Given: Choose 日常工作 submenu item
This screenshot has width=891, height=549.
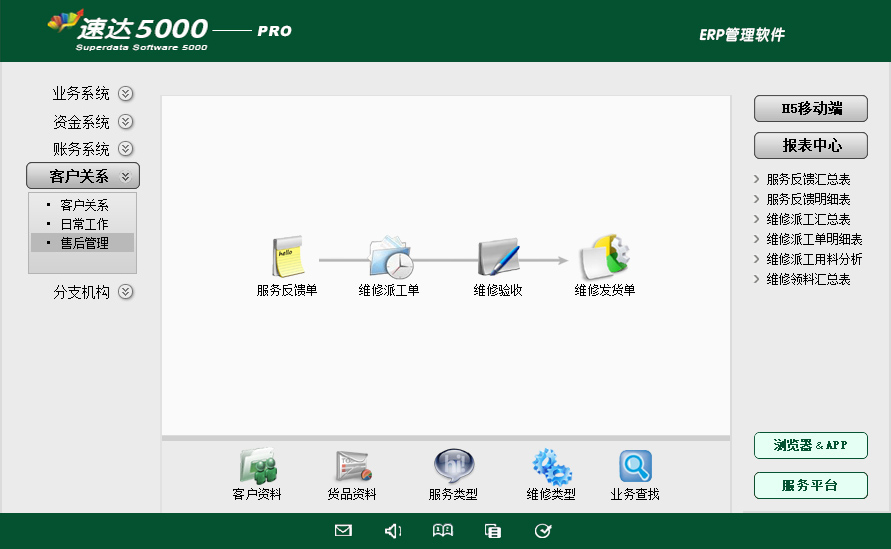Looking at the screenshot, I should [84, 224].
